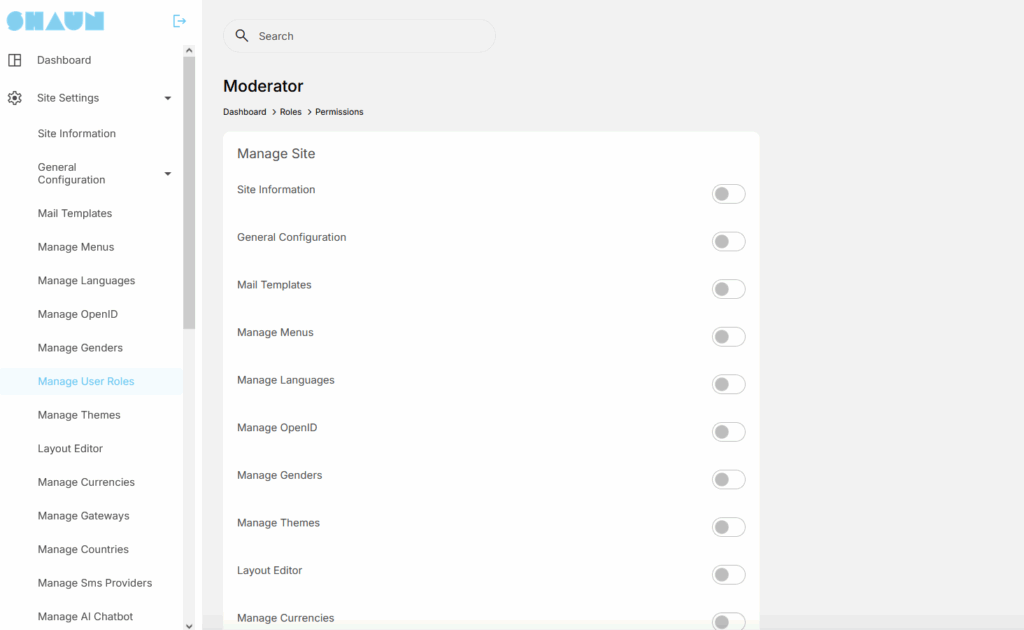1024x630 pixels.
Task: Select Manage Gateways from sidebar
Action: point(83,516)
